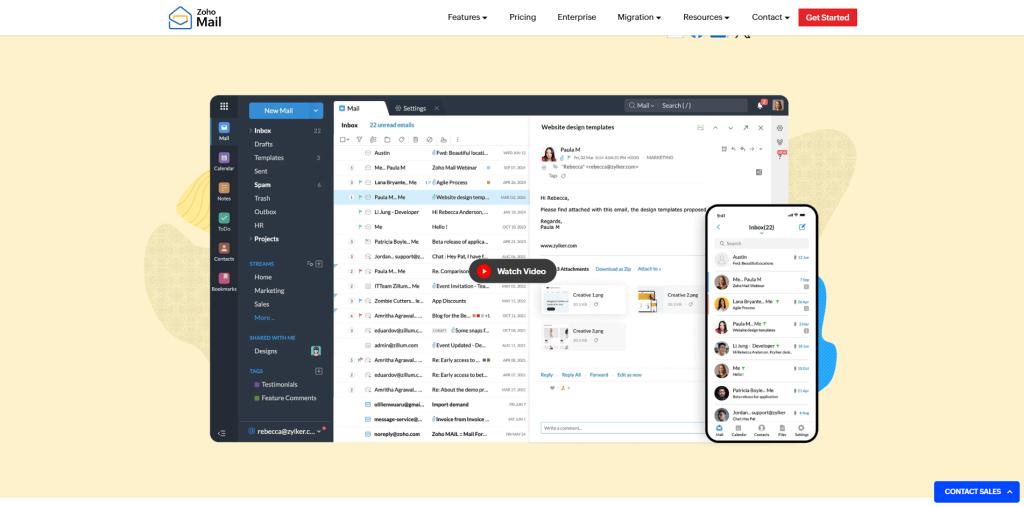This screenshot has height=507, width=1024.
Task: Click the forward arrow icon in email header
Action: click(752, 149)
